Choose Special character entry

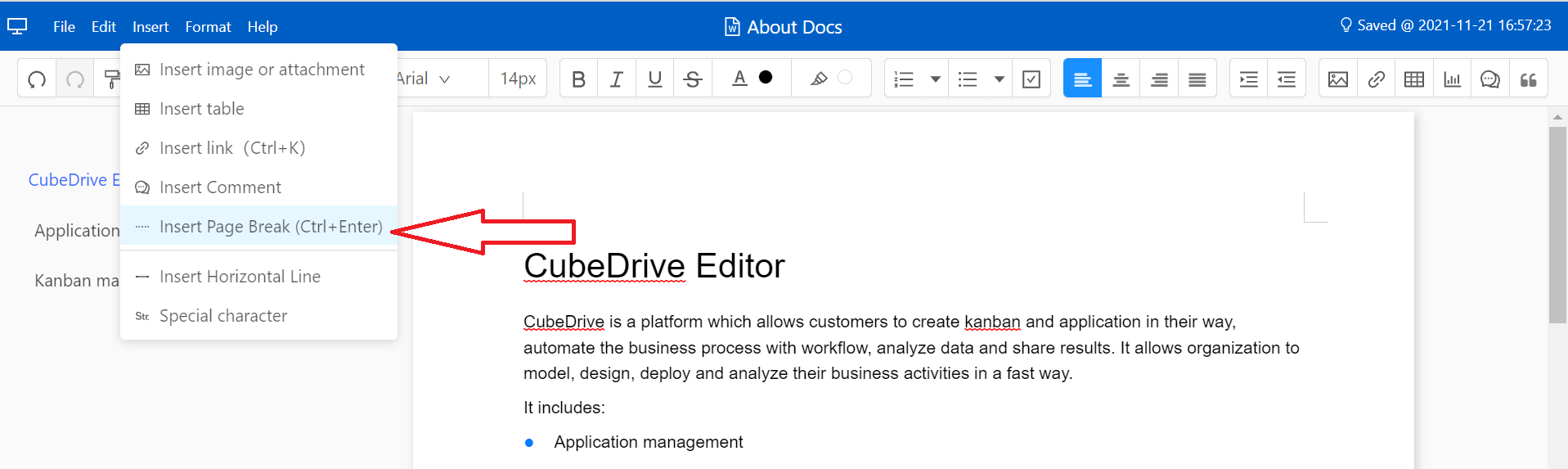click(258, 316)
